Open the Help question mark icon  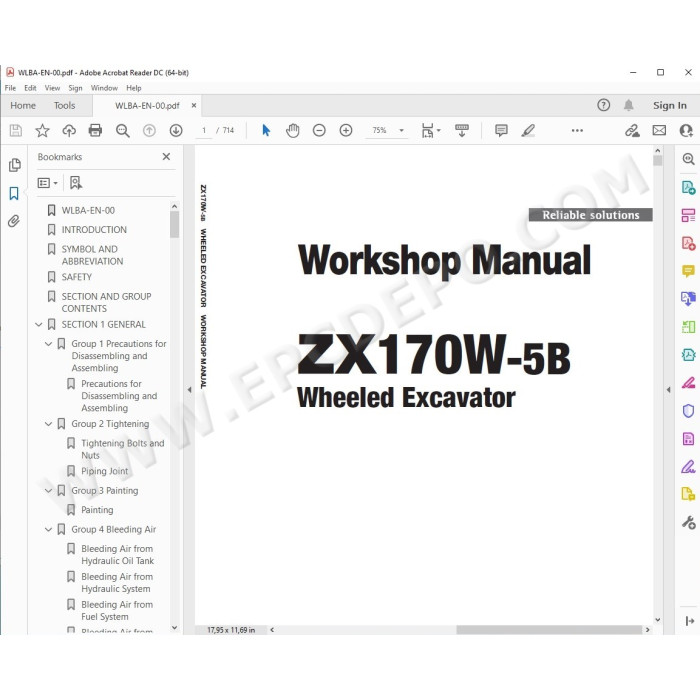(604, 105)
